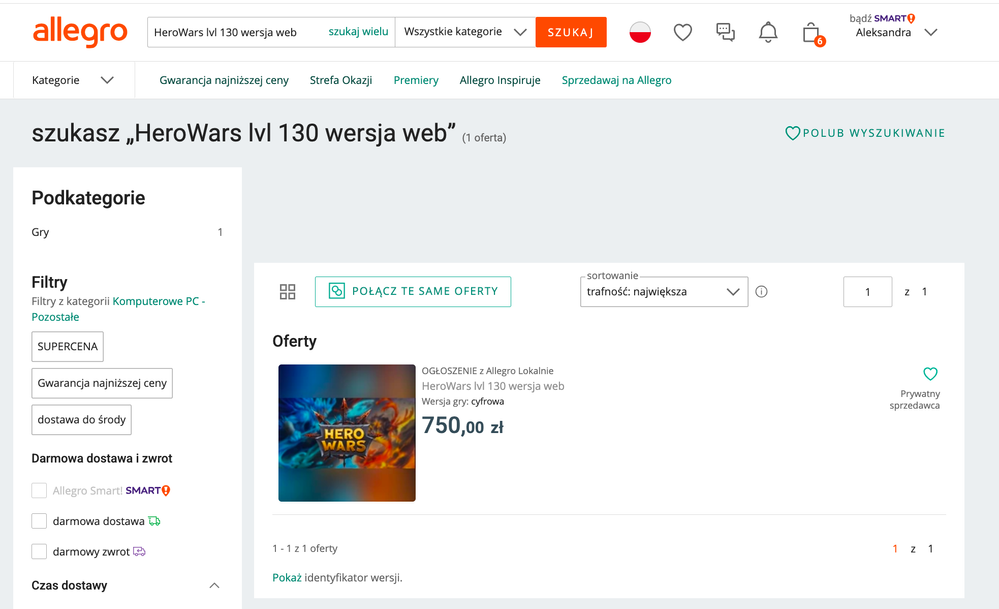Enable the Allegro Smart! checkbox
This screenshot has width=999, height=609.
39,490
